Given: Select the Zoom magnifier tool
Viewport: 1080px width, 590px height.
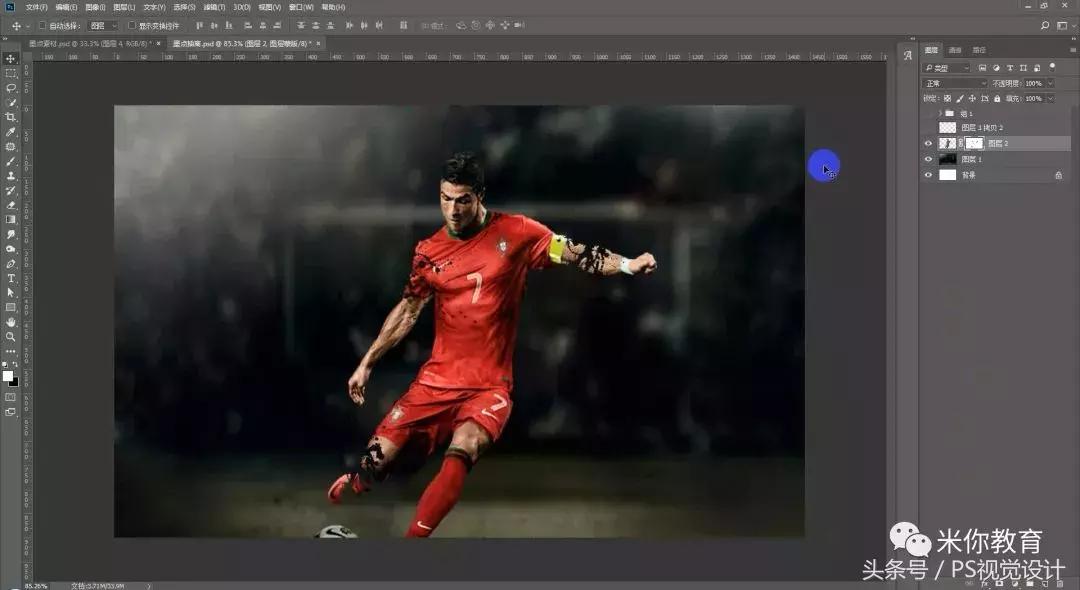Looking at the screenshot, I should (x=11, y=336).
